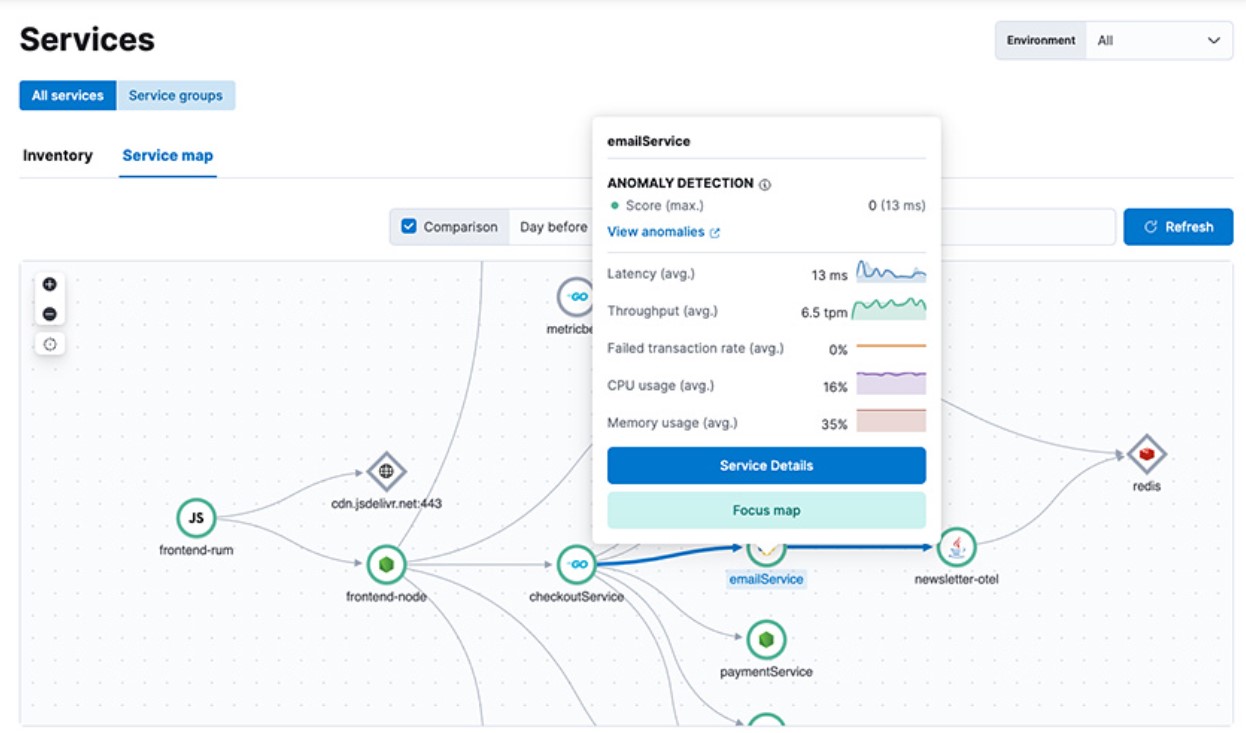Click external link icon beside View anomalies
The image size is (1246, 733).
tap(715, 232)
